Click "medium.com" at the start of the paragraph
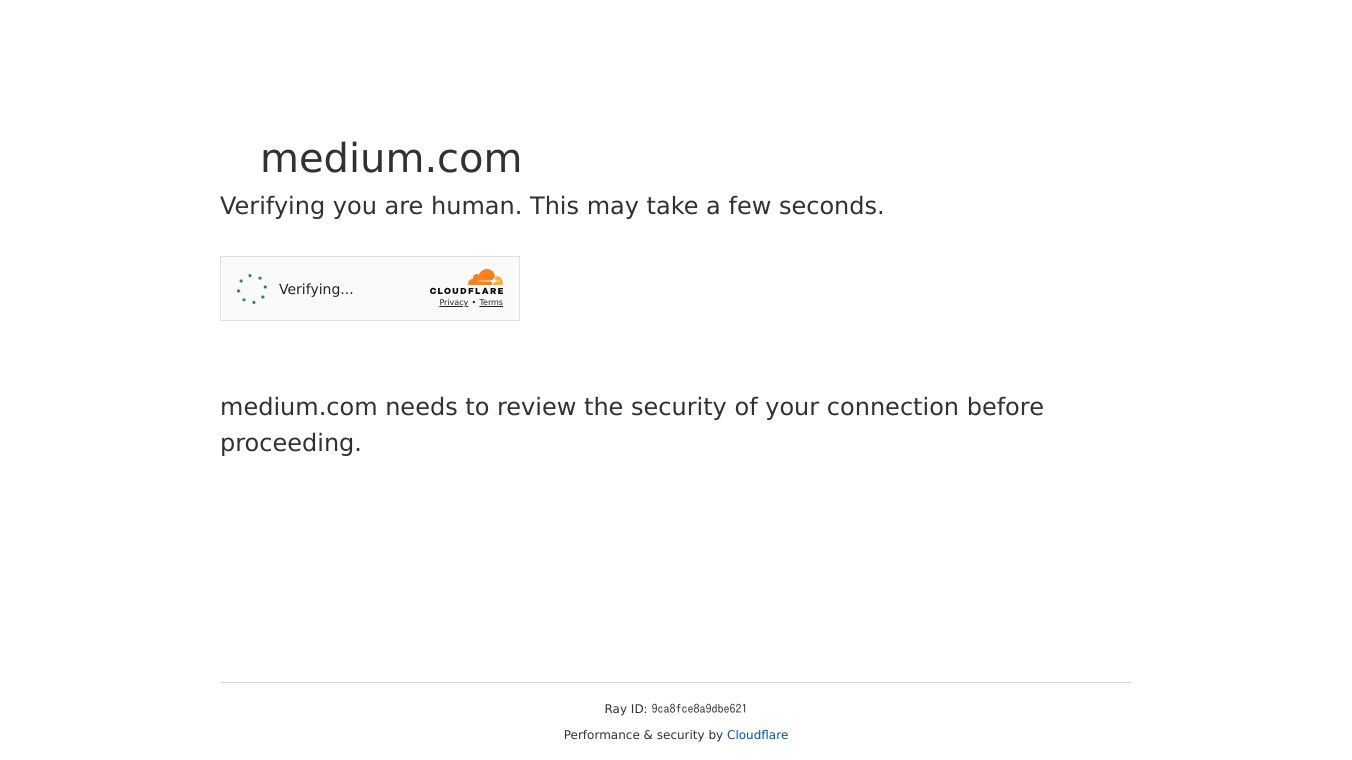 point(298,408)
